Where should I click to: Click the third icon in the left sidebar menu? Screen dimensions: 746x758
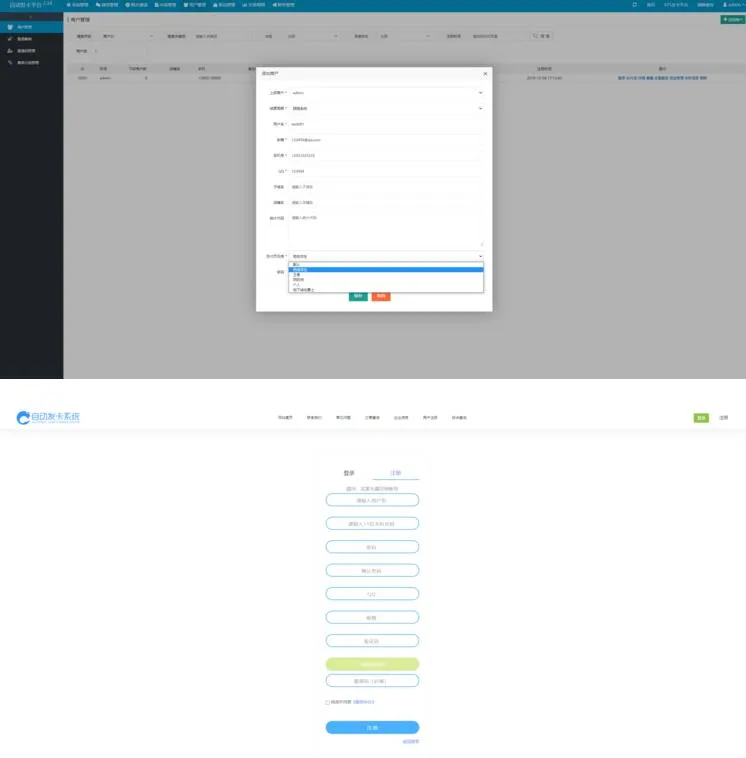click(9, 50)
